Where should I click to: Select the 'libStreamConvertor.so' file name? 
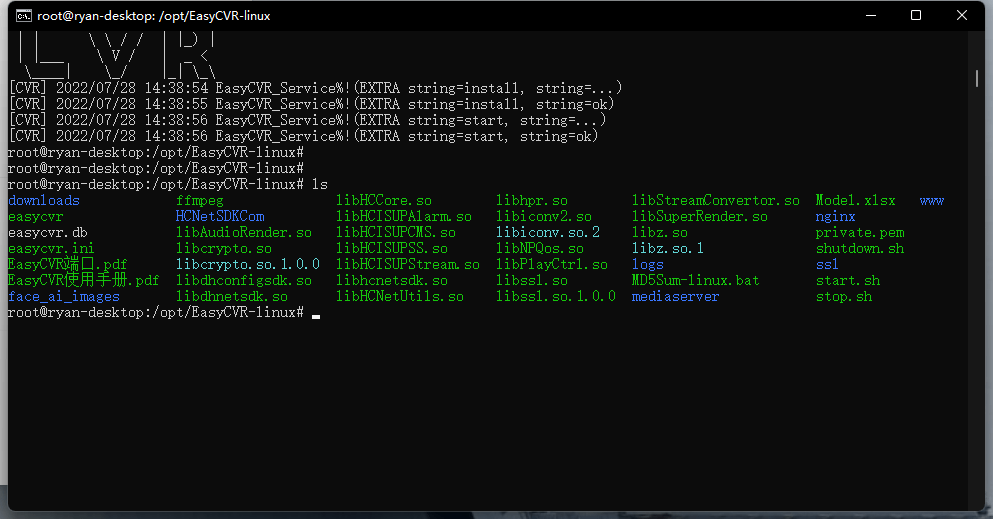(716, 201)
